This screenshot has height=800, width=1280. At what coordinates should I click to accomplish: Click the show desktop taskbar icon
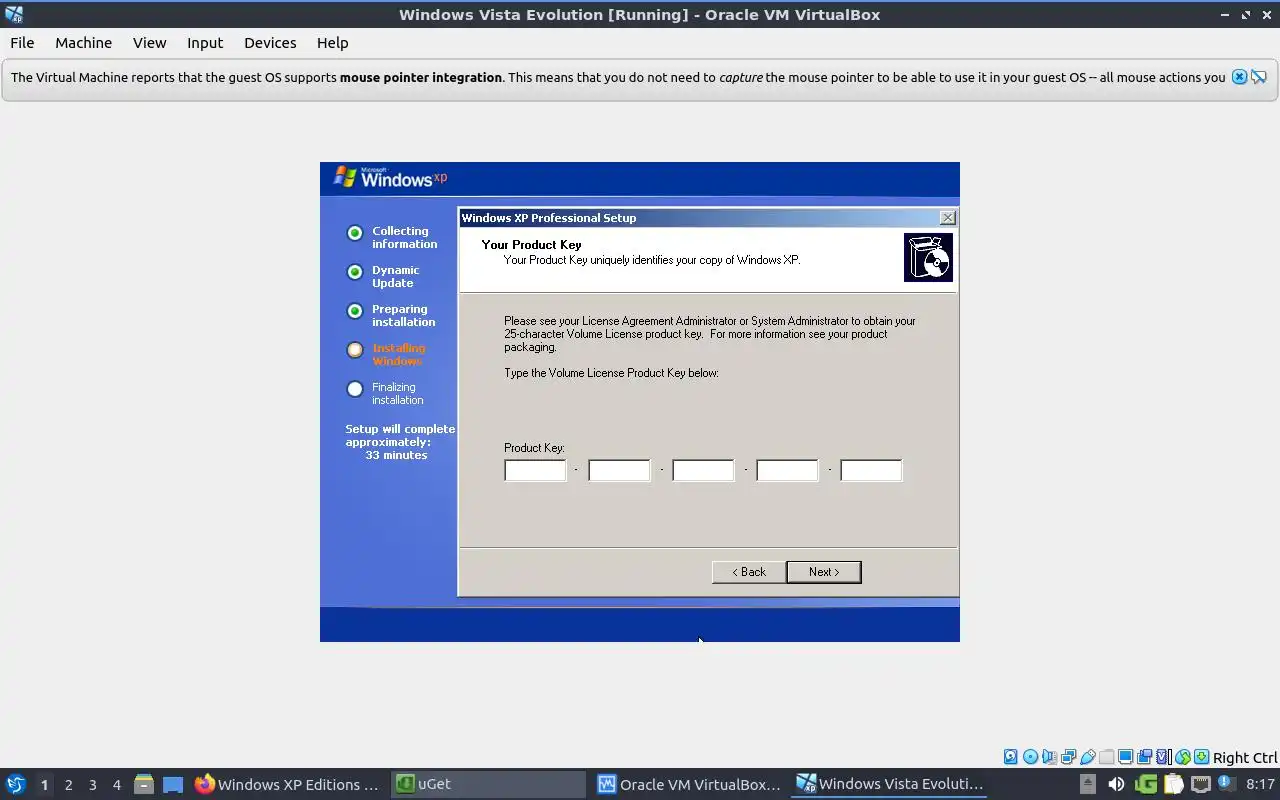pyautogui.click(x=173, y=784)
